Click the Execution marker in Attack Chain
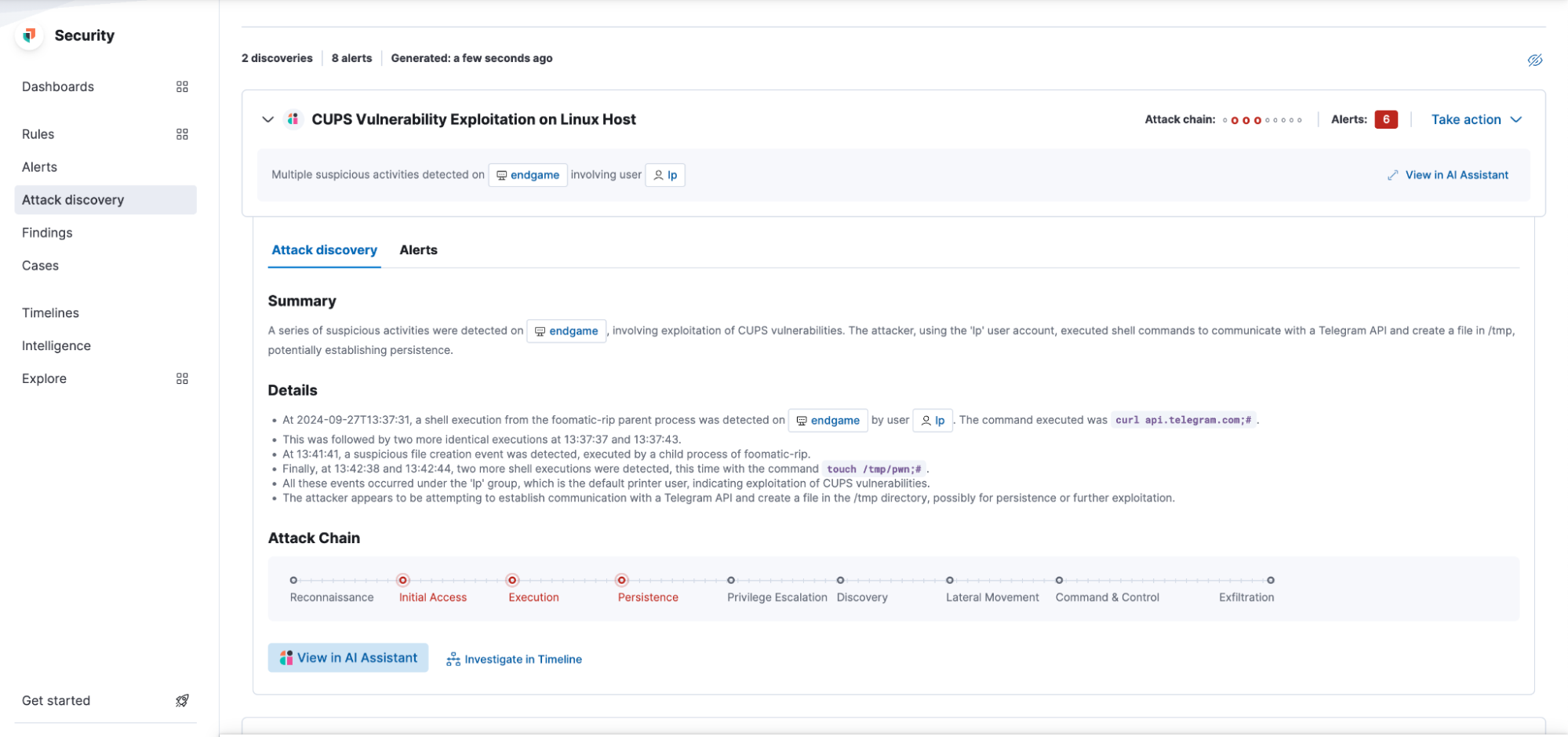The image size is (1568, 737). [x=512, y=581]
